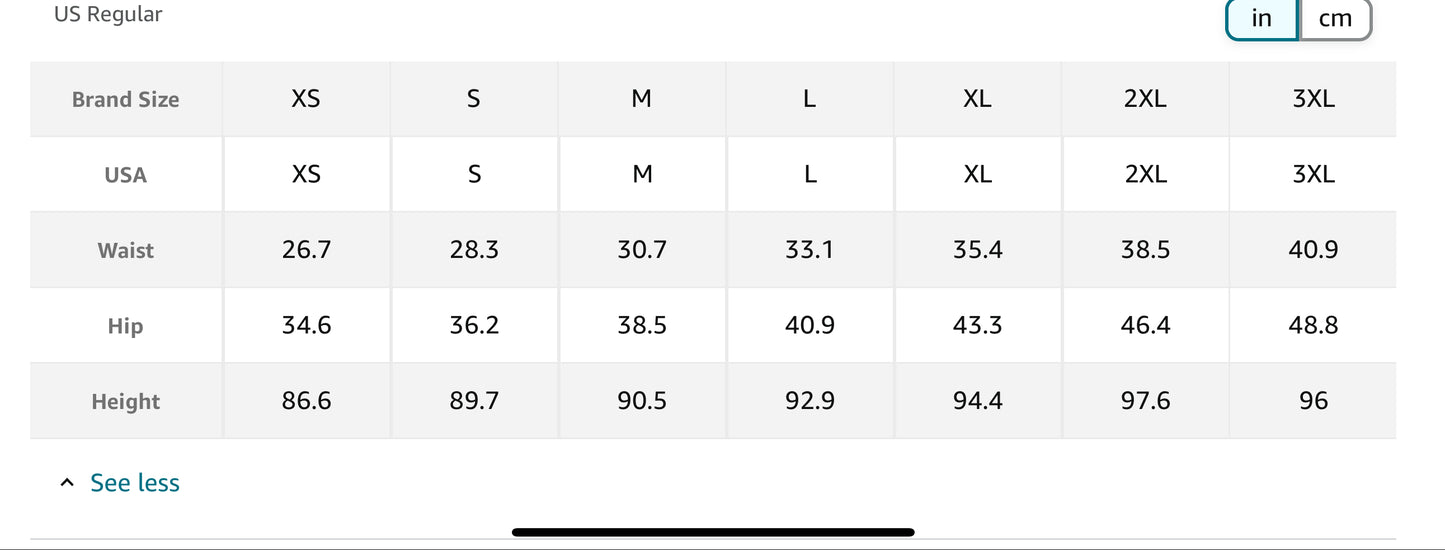Click the height value 96
1445x550 pixels.
click(x=1313, y=401)
